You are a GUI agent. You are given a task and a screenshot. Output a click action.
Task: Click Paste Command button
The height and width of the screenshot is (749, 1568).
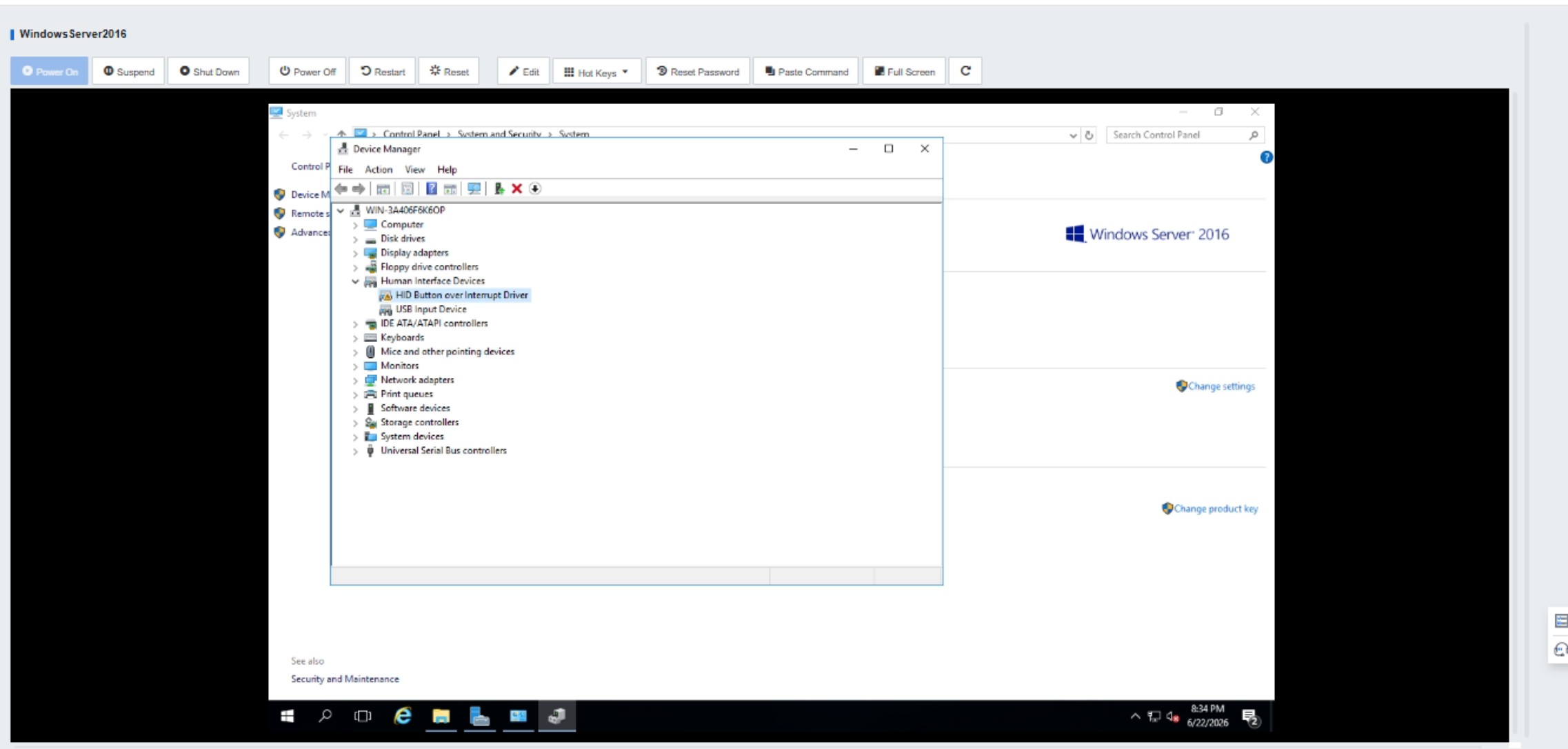click(x=806, y=71)
